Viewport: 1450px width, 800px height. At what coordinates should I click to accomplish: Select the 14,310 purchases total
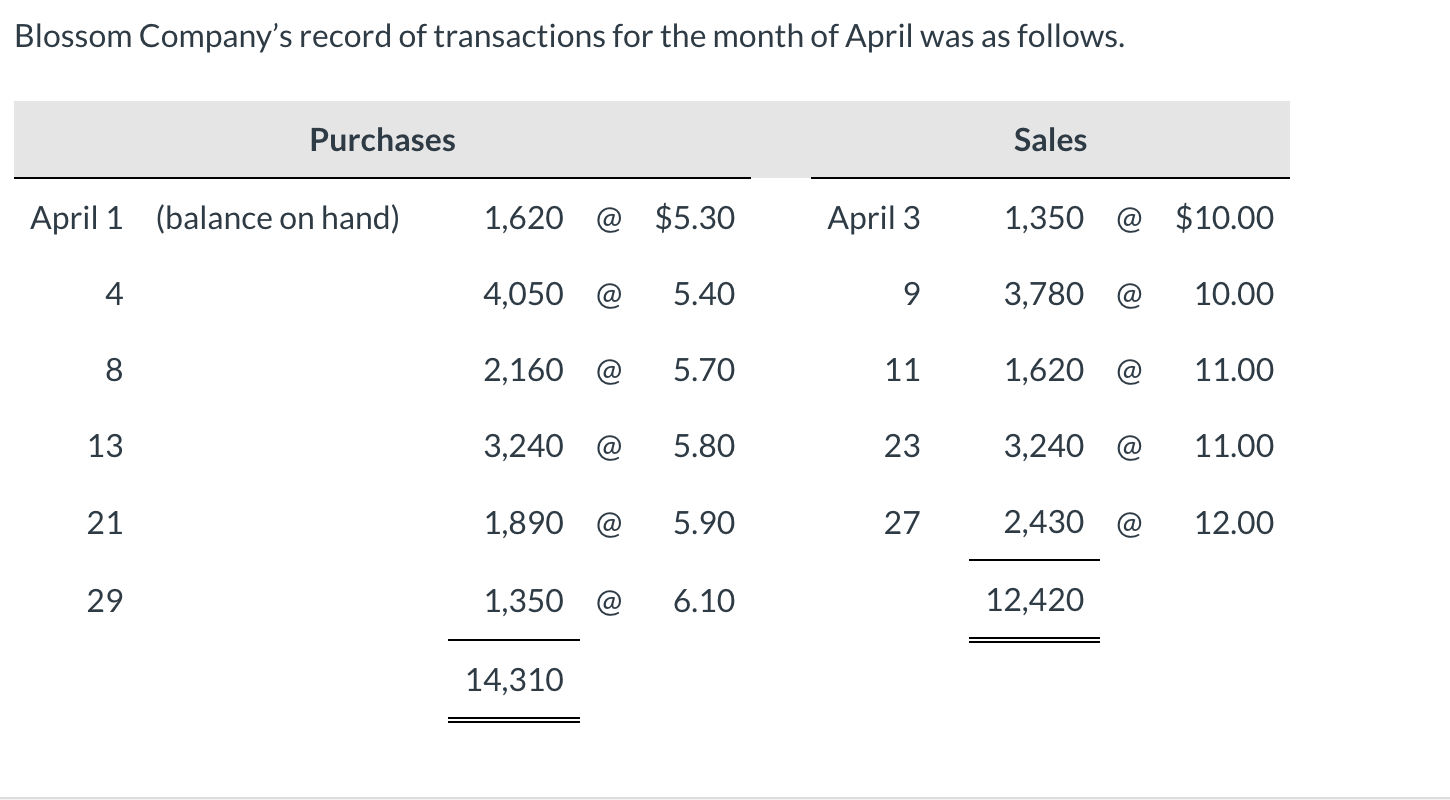tap(514, 681)
